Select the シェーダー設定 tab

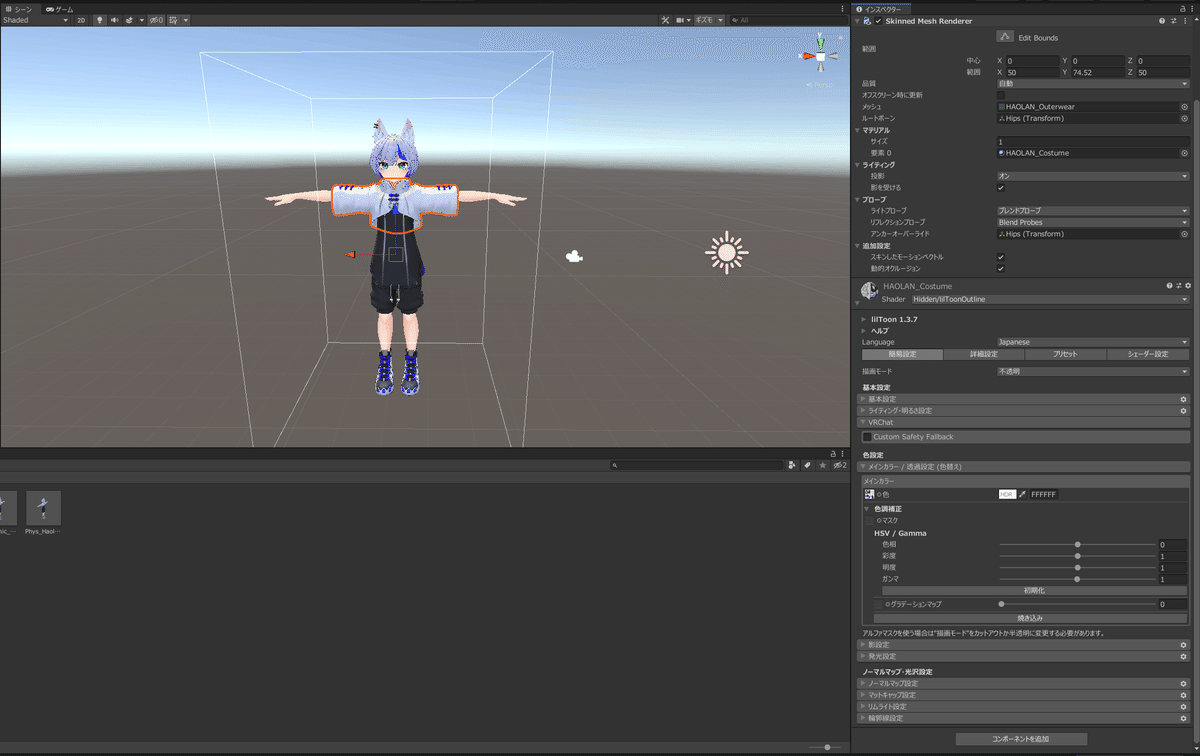pos(1149,354)
